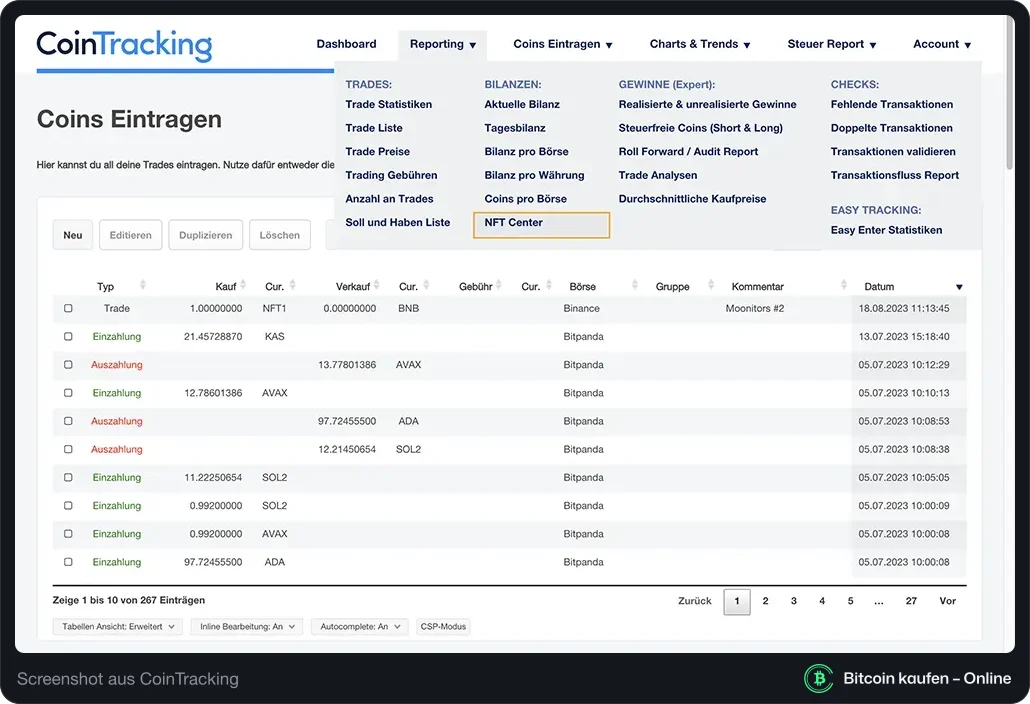Image resolution: width=1030 pixels, height=704 pixels.
Task: Click date 13.07.2023 15:18:40
Action: pos(904,336)
